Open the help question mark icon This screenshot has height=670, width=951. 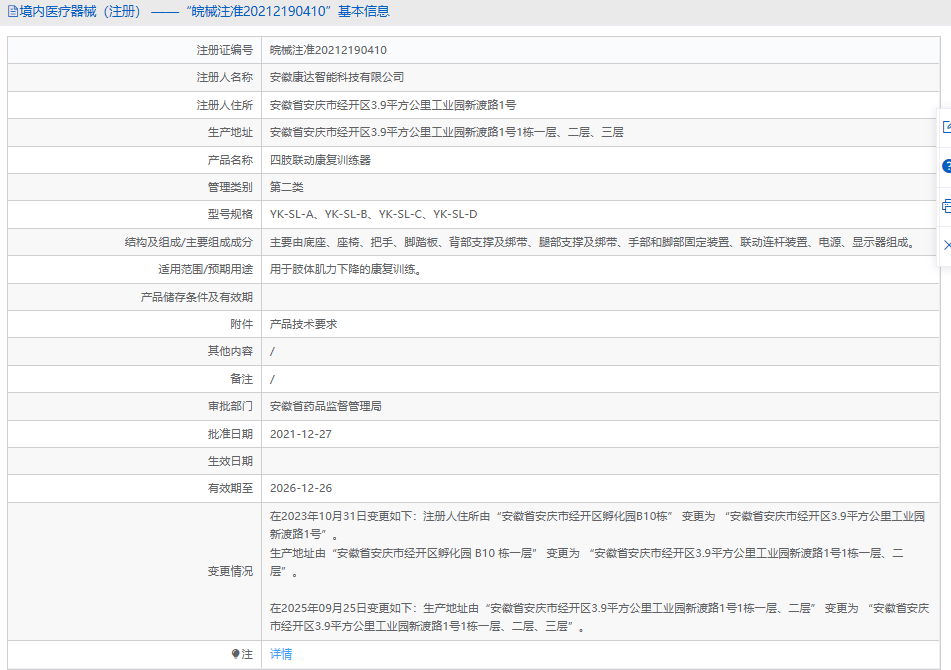pos(946,166)
